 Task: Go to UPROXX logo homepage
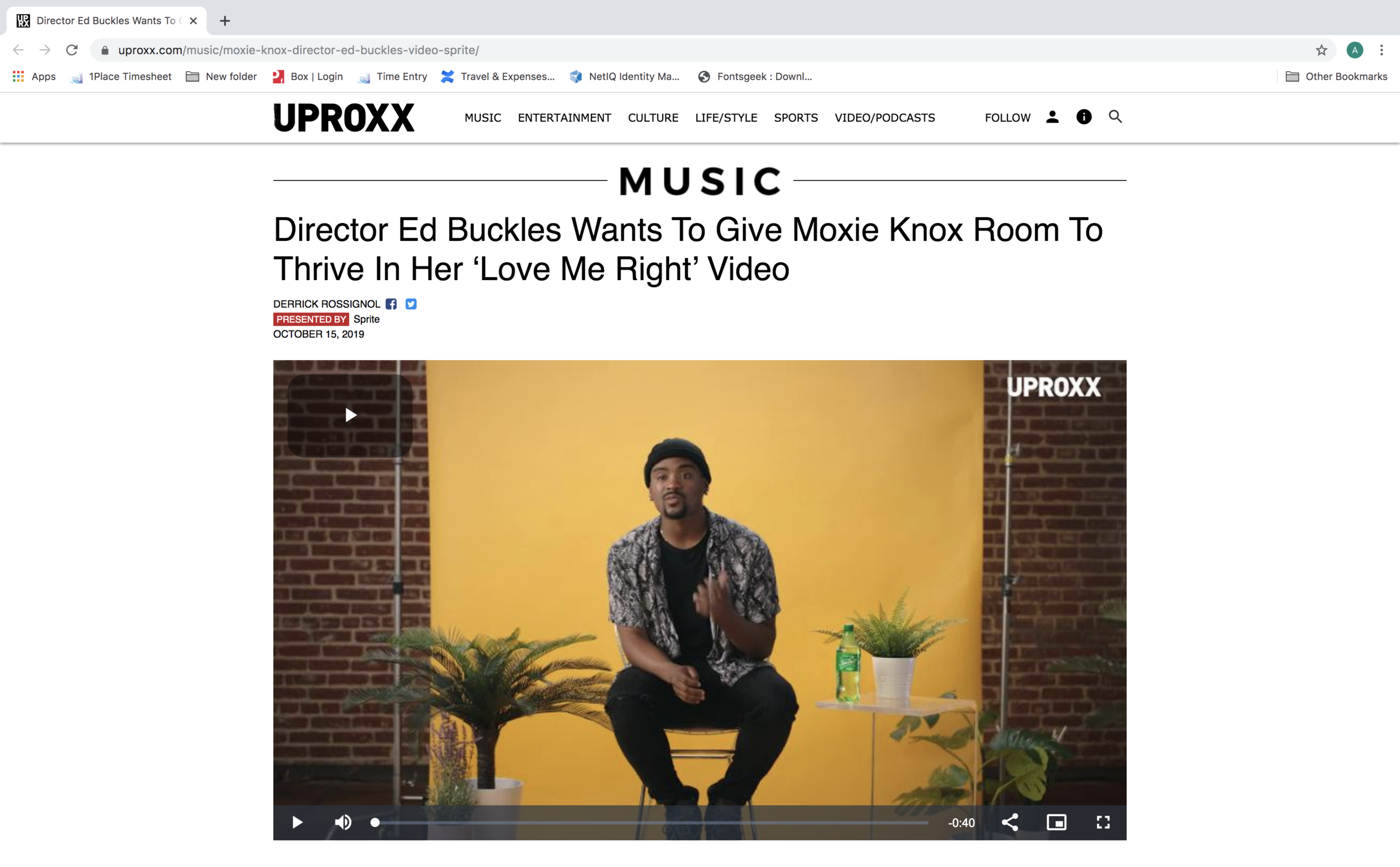(344, 118)
